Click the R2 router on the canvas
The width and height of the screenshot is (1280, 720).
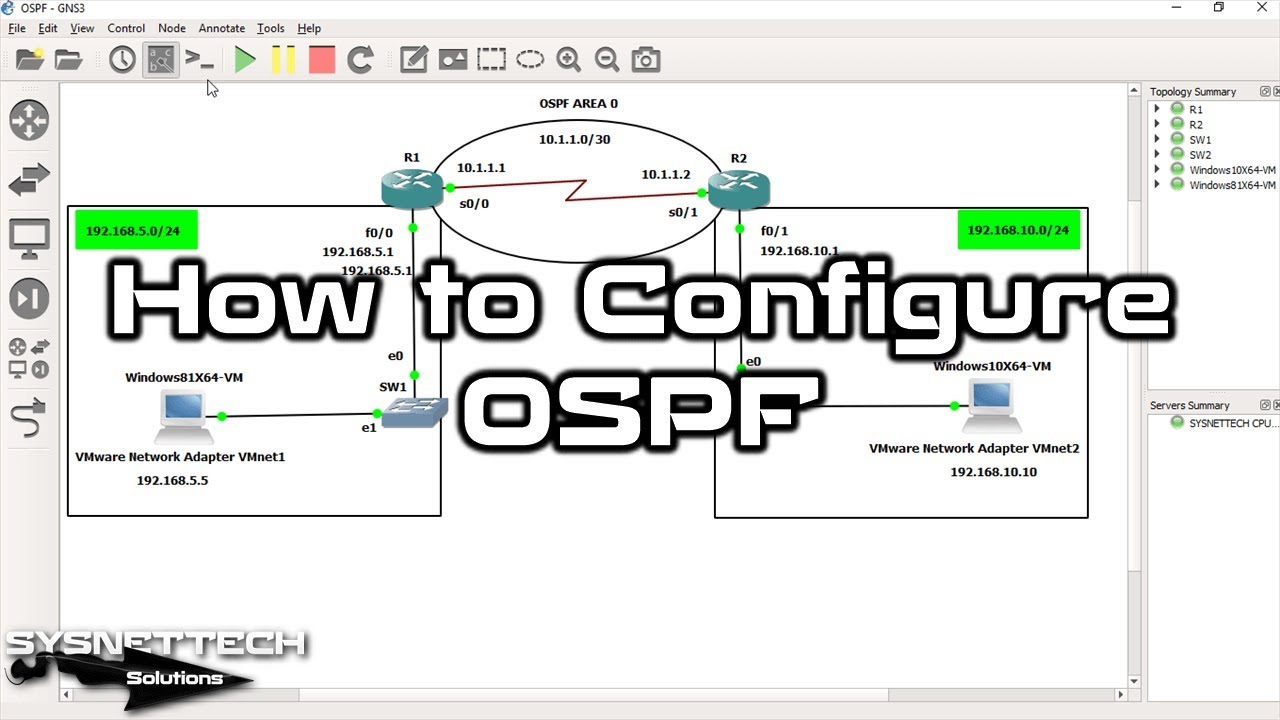[739, 189]
